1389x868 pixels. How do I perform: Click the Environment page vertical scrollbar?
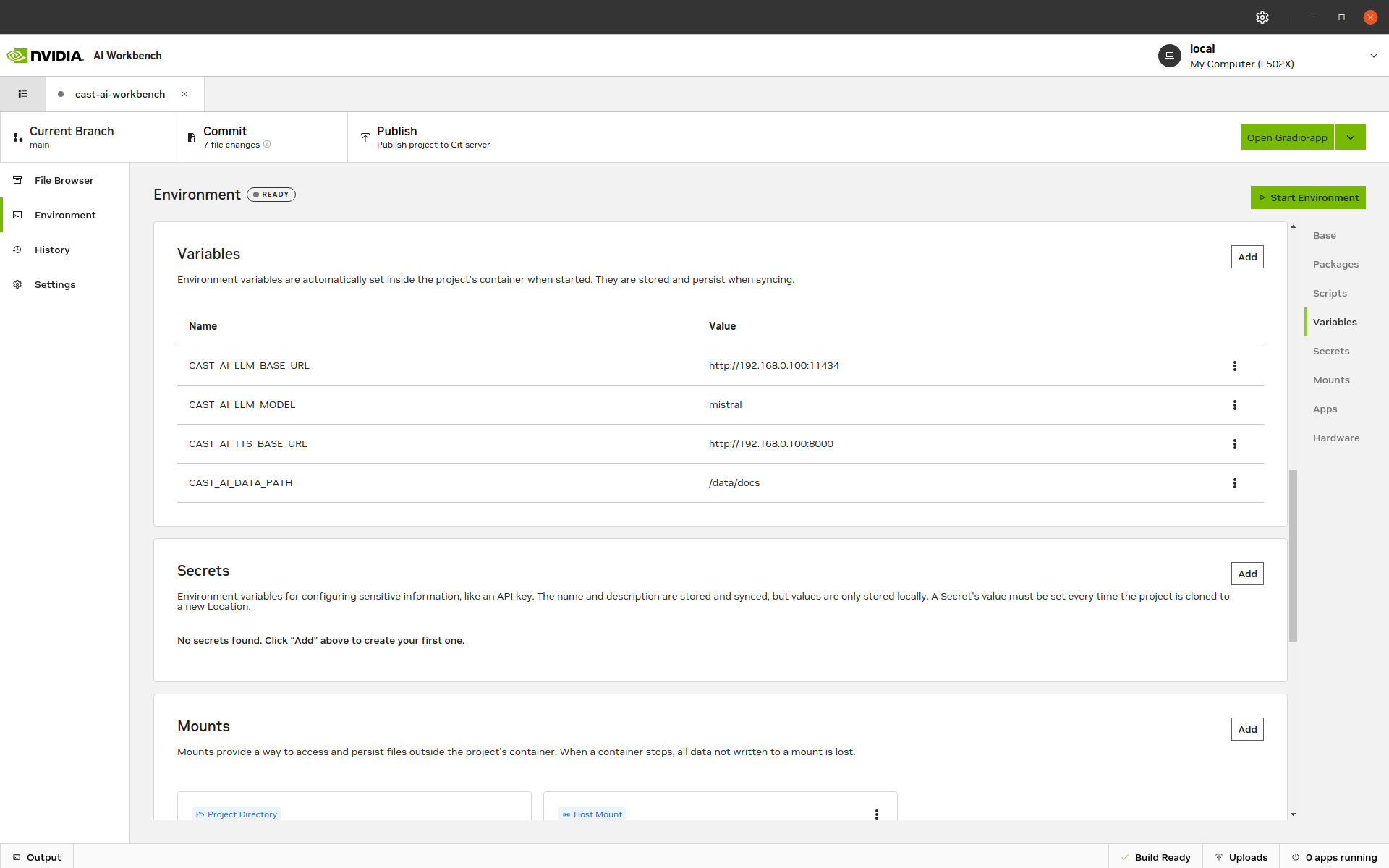1293,556
